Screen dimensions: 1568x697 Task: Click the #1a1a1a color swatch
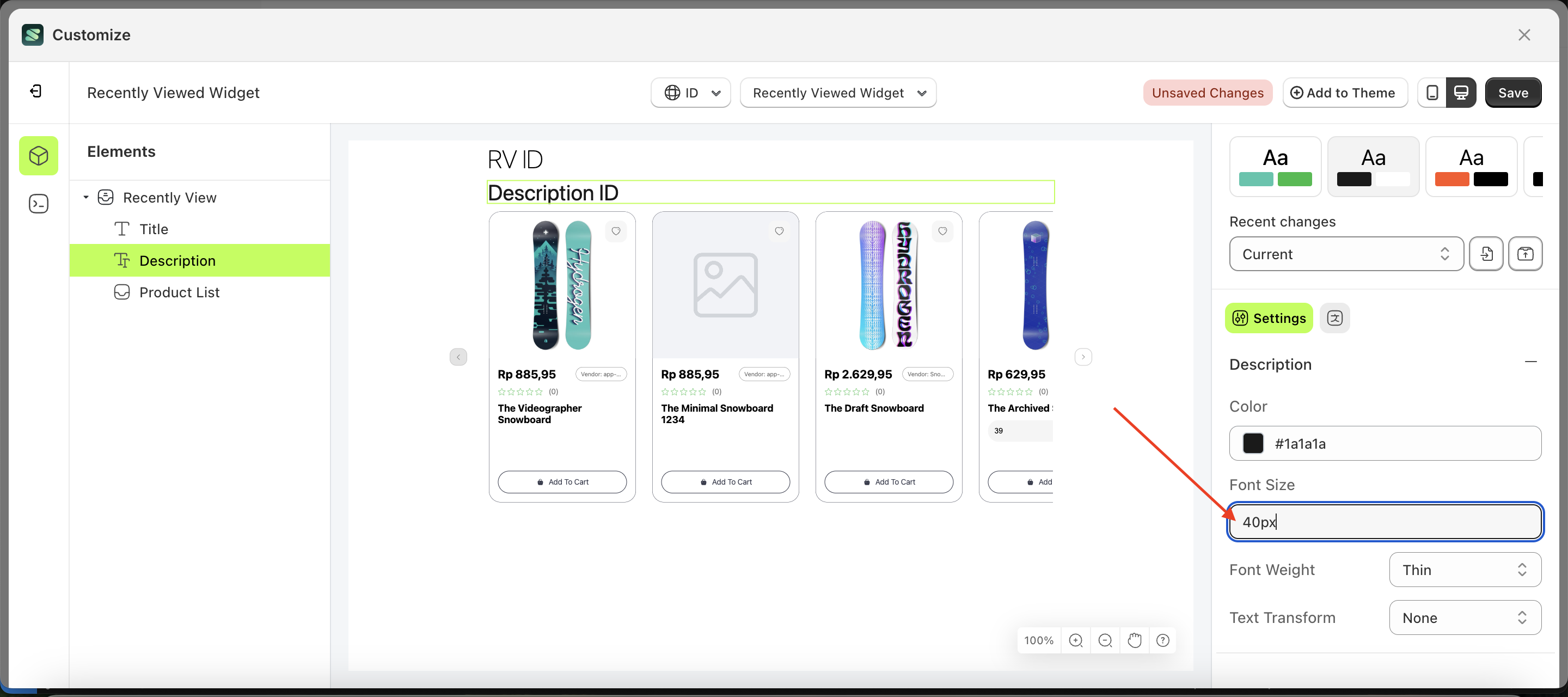point(1253,443)
